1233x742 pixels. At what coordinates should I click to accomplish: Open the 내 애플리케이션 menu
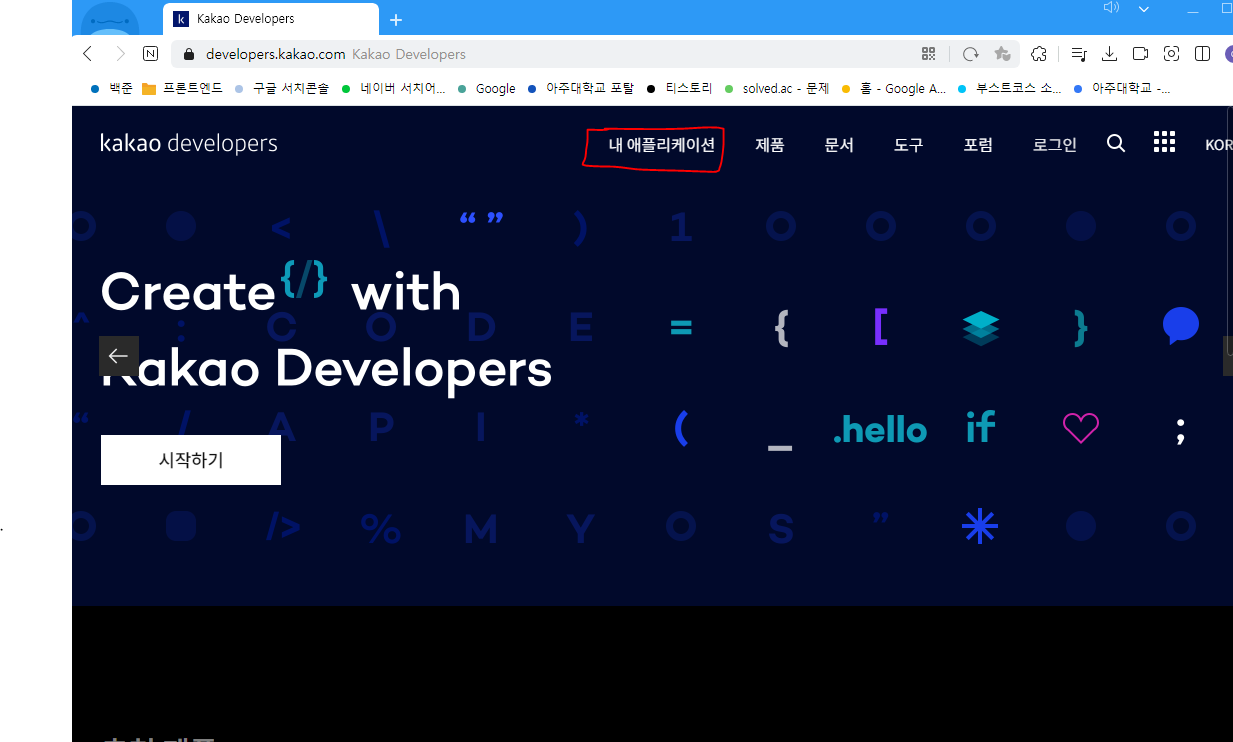[661, 145]
